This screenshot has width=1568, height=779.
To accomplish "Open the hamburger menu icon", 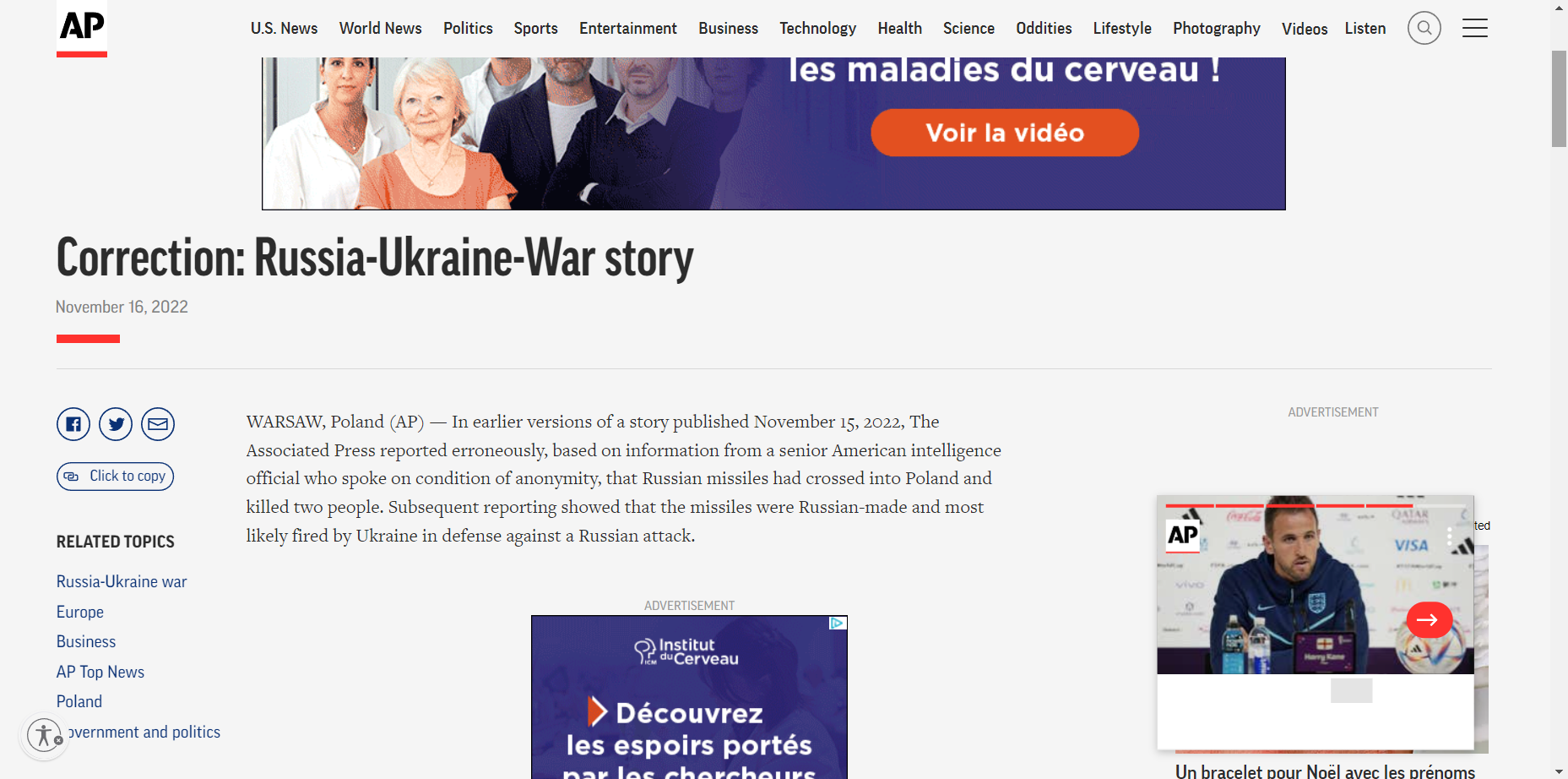I will (1474, 29).
